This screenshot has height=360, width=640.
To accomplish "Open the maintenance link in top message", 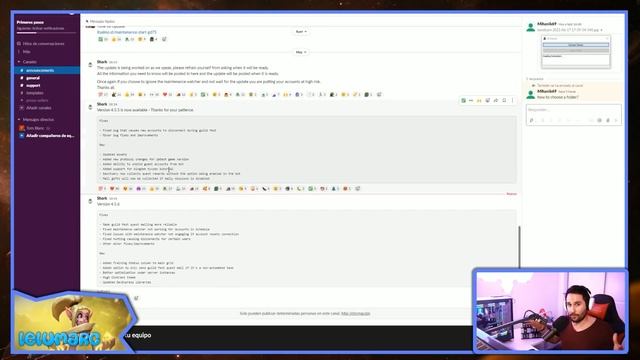I will tap(127, 32).
